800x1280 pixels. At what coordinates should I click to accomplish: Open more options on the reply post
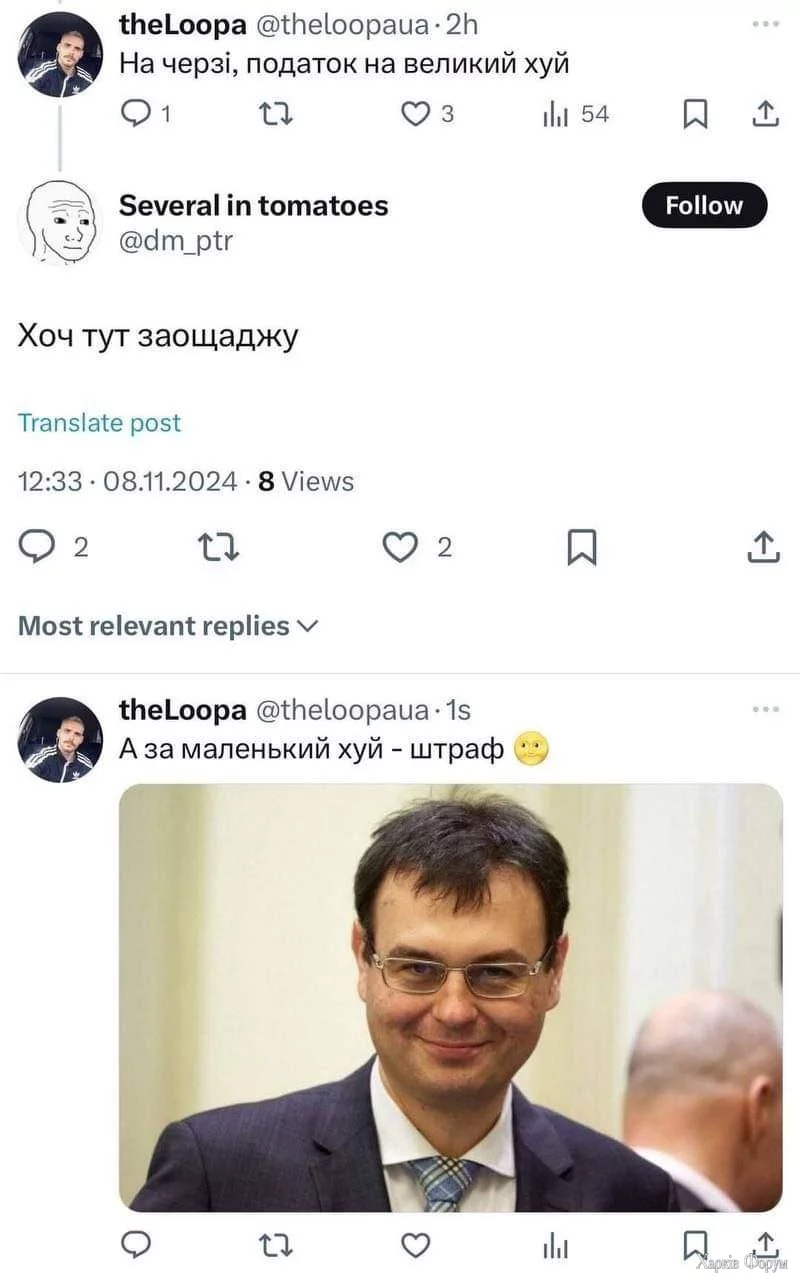[x=765, y=709]
